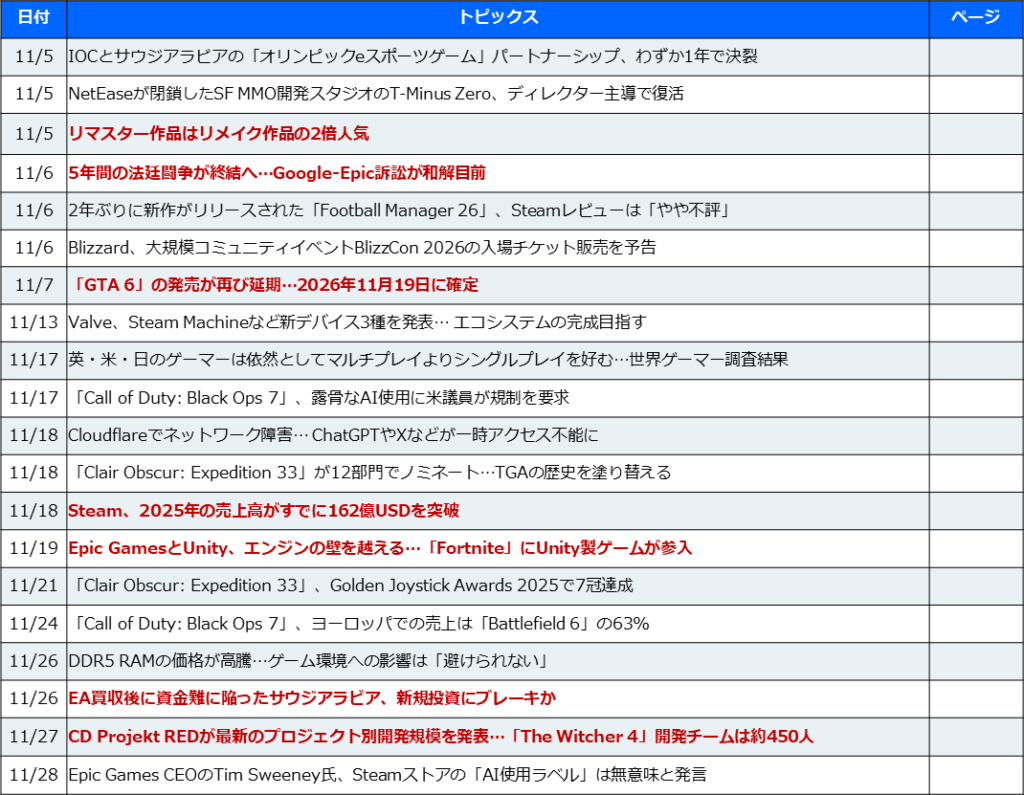Screen dimensions: 1024x795
Task: Open the Steam 162億USD revenue headline
Action: [x=263, y=510]
